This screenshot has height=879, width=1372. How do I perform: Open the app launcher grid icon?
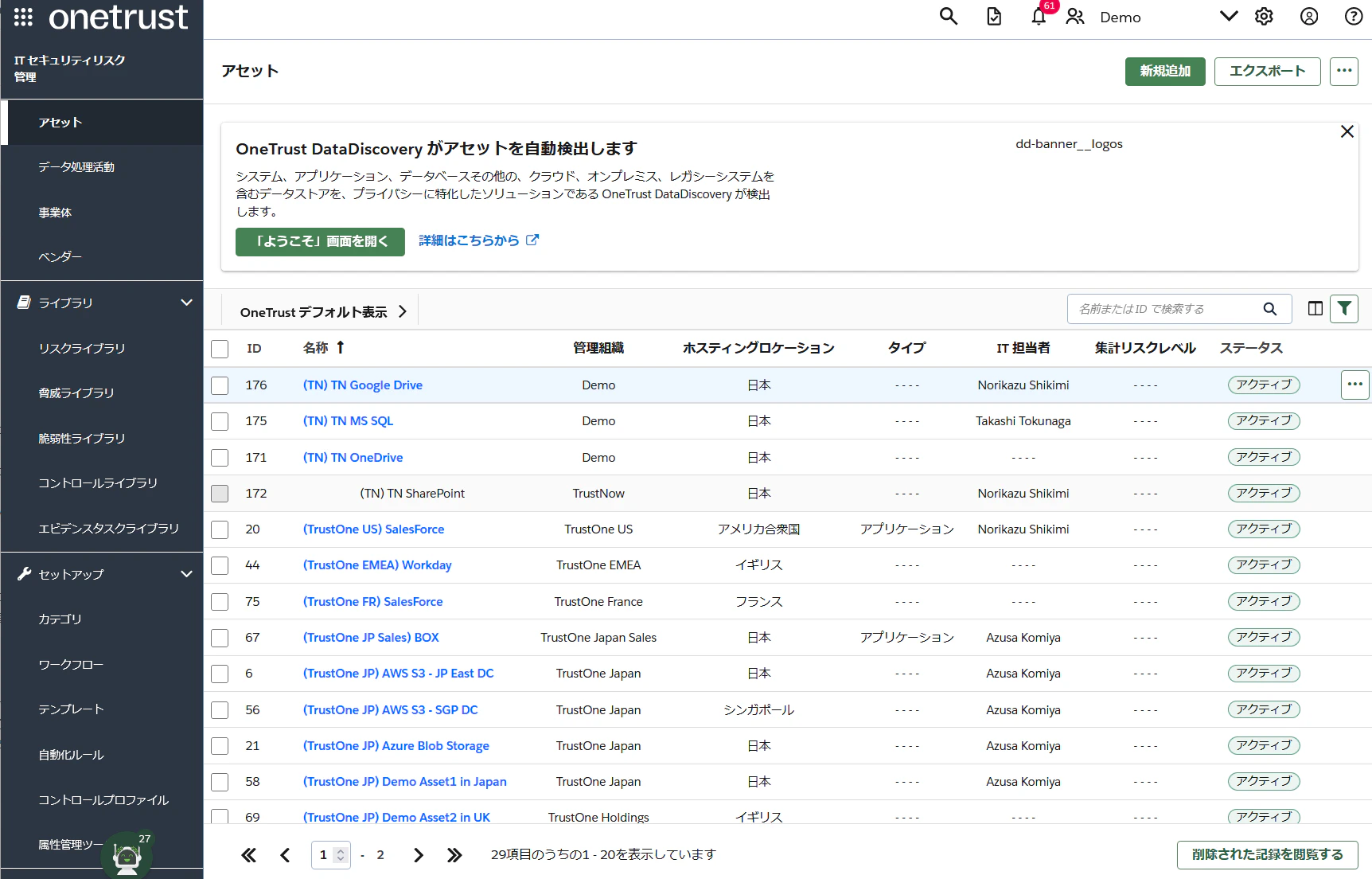tap(23, 17)
